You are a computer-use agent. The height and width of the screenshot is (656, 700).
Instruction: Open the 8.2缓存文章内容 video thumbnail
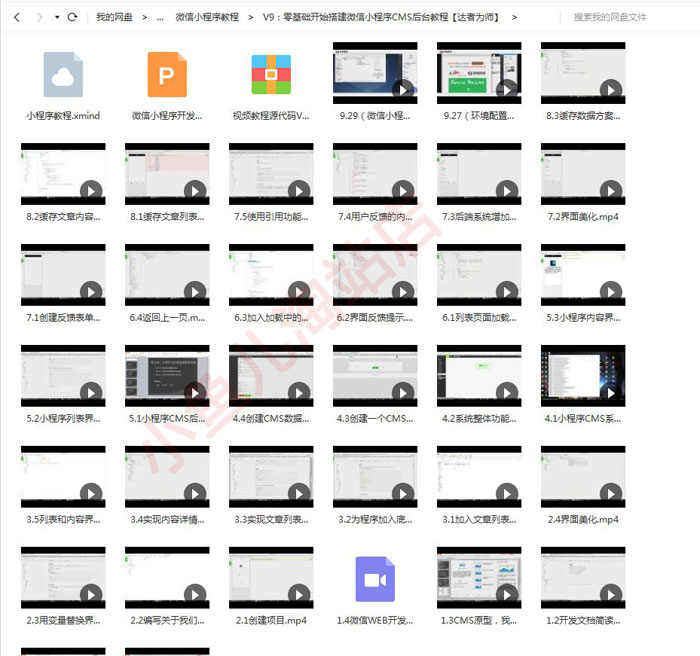(x=63, y=174)
